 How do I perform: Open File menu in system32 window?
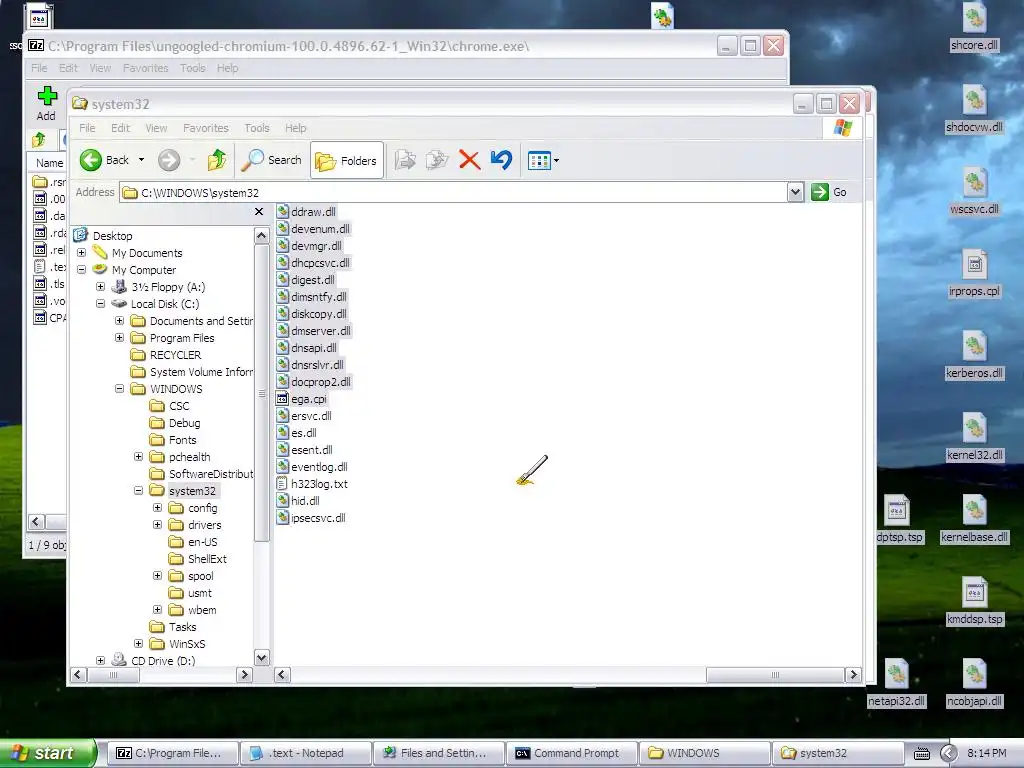coord(87,128)
